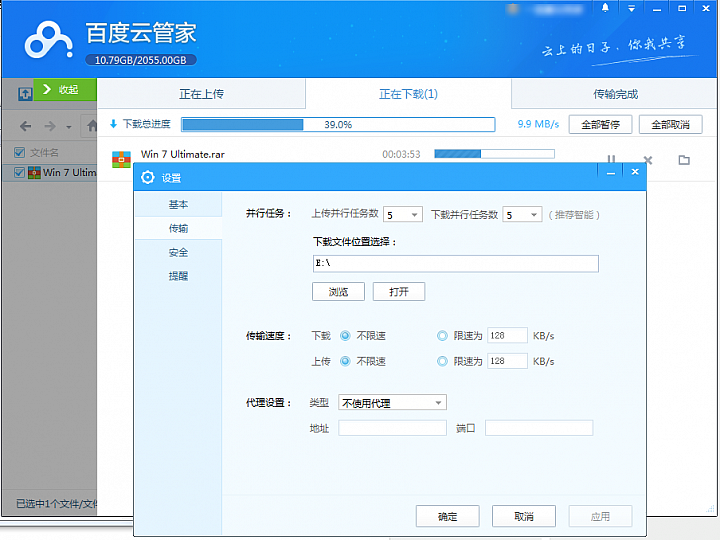Toggle the Win 7 Ultim file checkbox
The width and height of the screenshot is (720, 540).
[x=19, y=173]
